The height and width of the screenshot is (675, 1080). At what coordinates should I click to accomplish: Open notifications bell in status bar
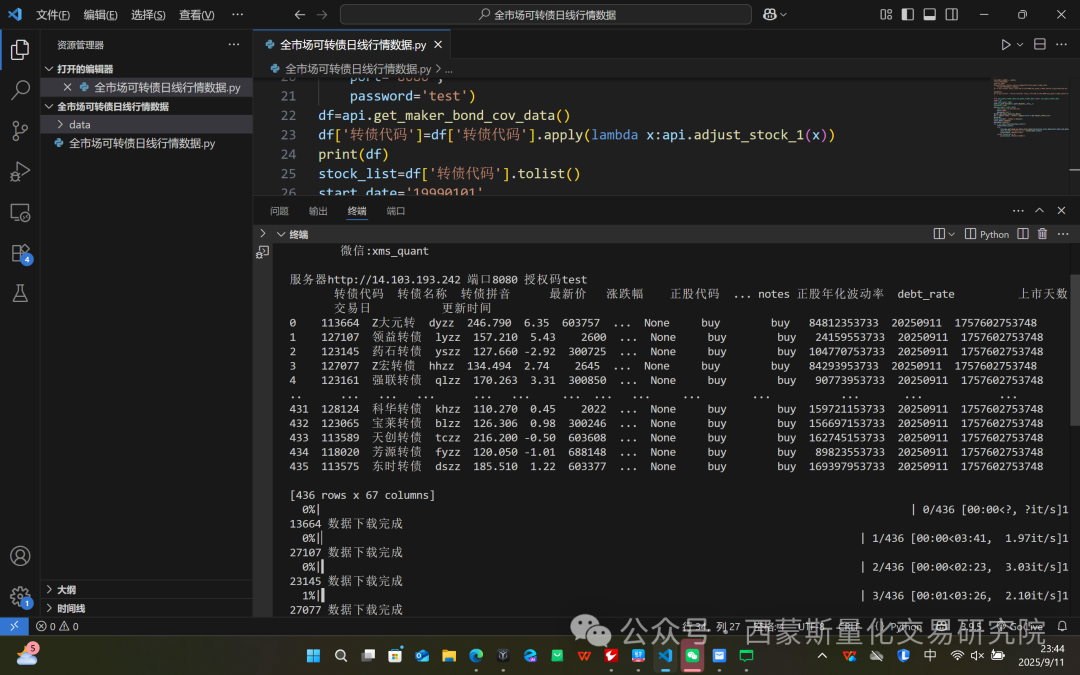1062,626
